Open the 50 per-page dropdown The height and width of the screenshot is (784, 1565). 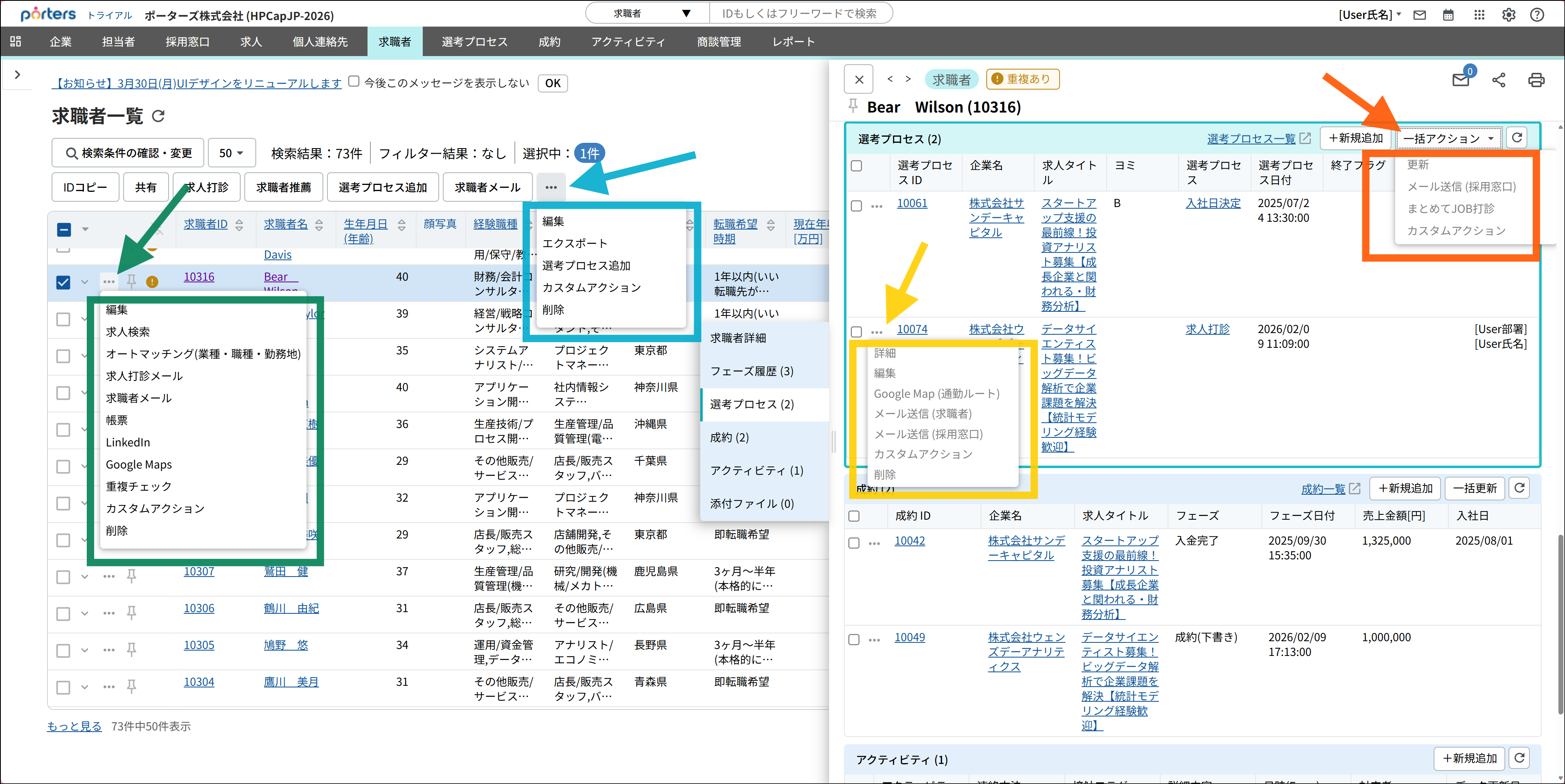coord(231,153)
